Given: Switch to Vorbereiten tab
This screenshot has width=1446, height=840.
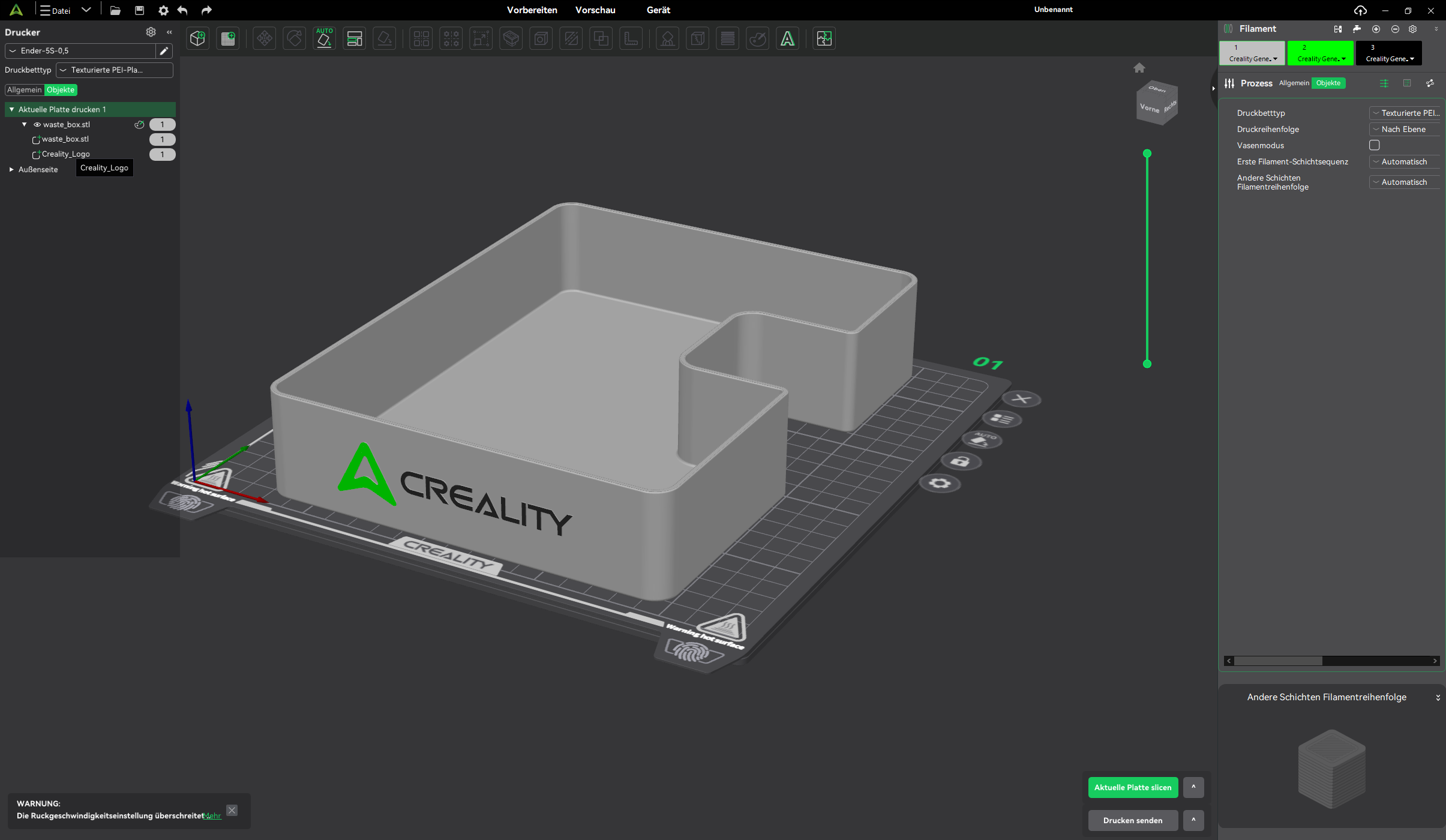Looking at the screenshot, I should click(x=532, y=10).
